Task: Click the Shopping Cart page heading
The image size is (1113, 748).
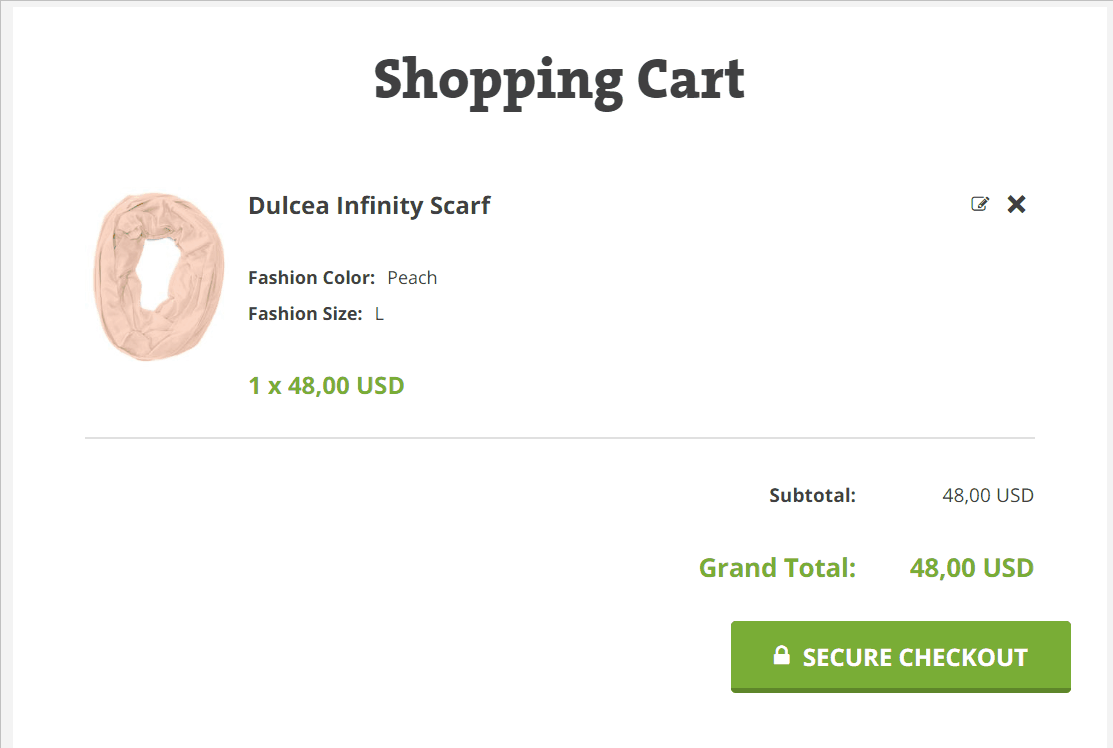Action: pyautogui.click(x=559, y=80)
